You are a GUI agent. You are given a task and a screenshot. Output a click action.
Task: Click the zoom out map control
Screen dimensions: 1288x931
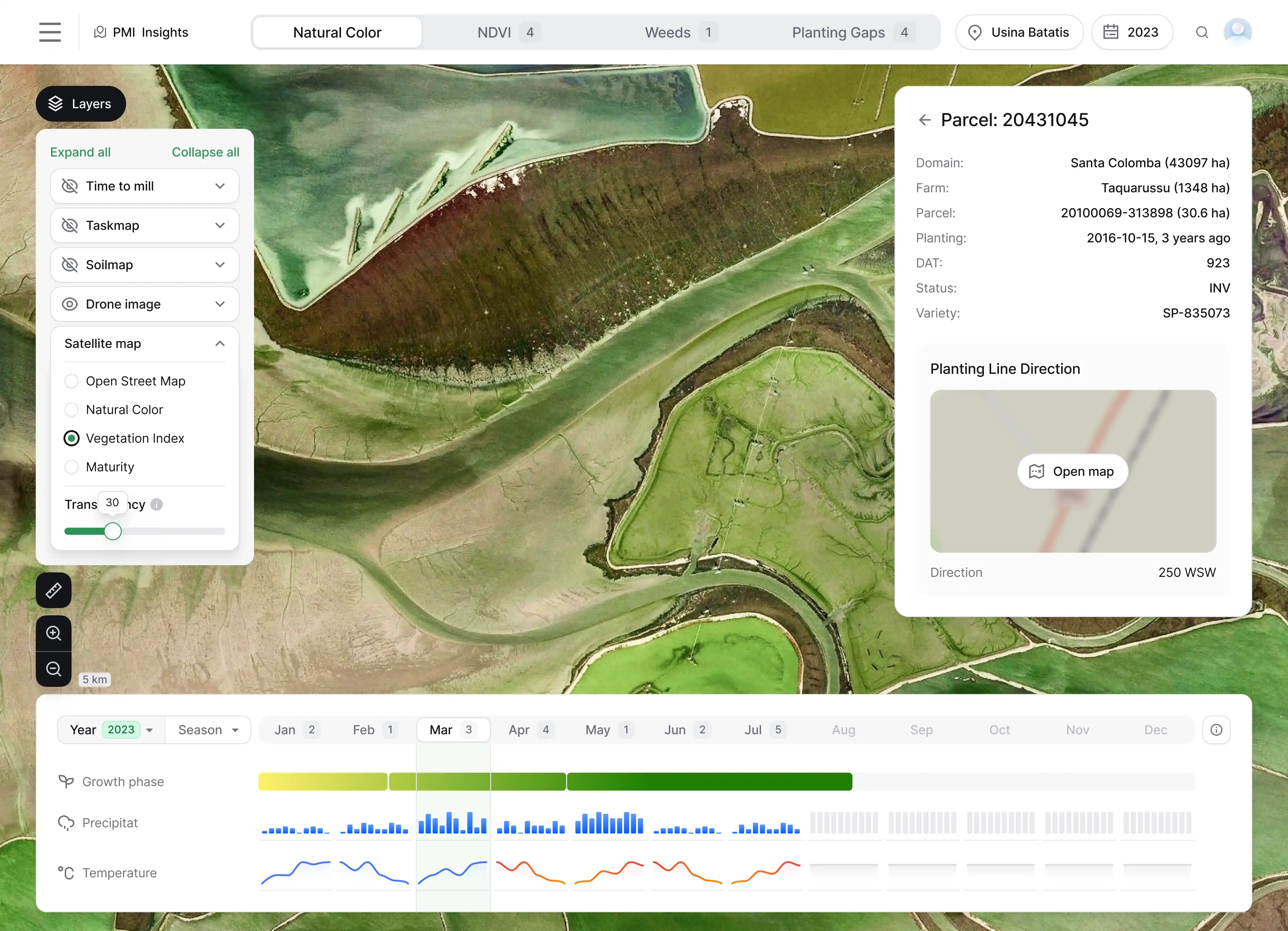click(x=53, y=669)
